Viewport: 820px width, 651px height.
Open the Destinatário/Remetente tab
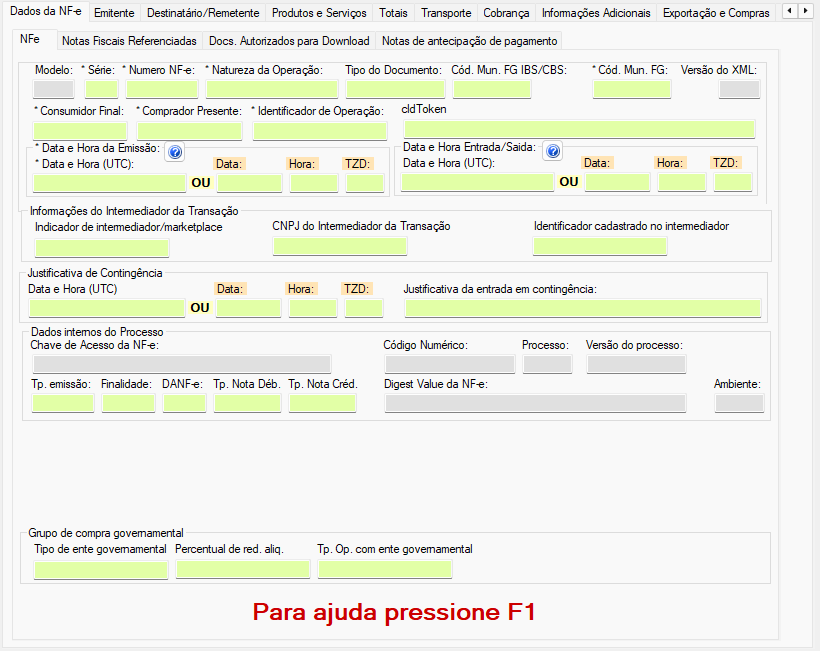(203, 13)
